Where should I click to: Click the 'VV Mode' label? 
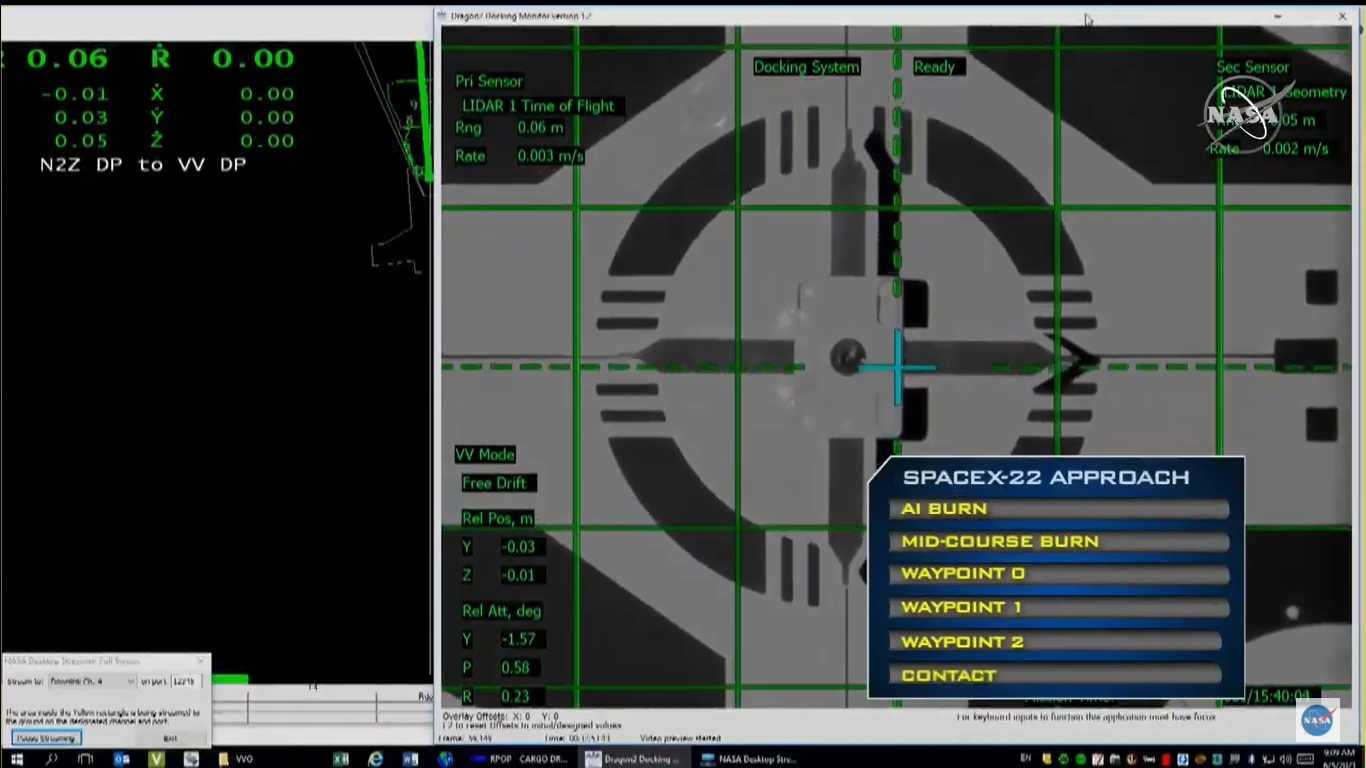pyautogui.click(x=485, y=454)
